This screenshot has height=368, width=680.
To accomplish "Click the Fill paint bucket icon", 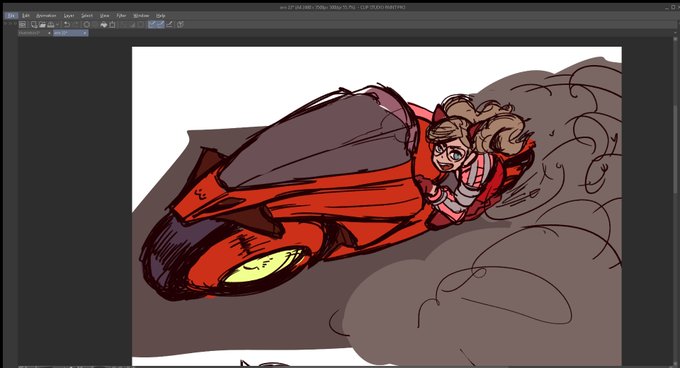I will 104,25.
